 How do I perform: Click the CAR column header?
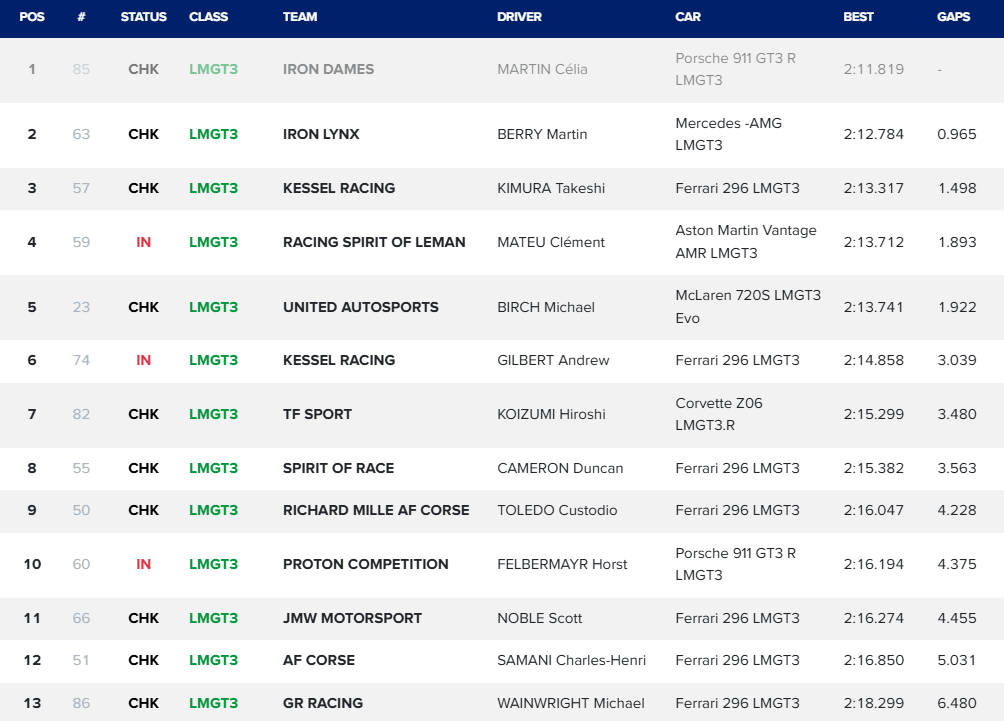pos(688,17)
